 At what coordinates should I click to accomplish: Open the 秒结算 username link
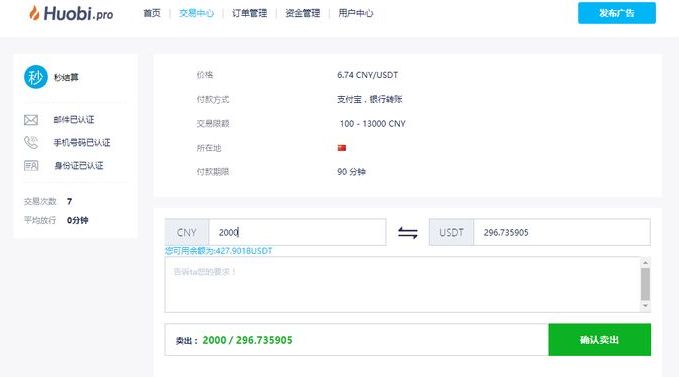click(x=66, y=77)
